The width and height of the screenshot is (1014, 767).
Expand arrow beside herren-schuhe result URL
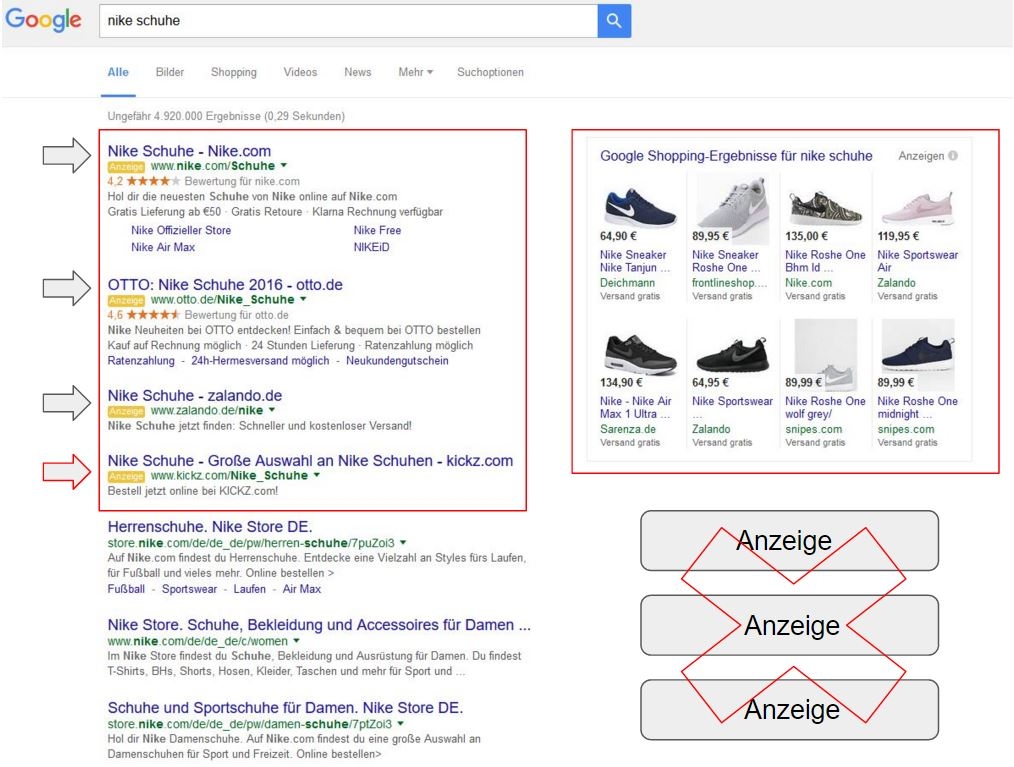tap(403, 543)
